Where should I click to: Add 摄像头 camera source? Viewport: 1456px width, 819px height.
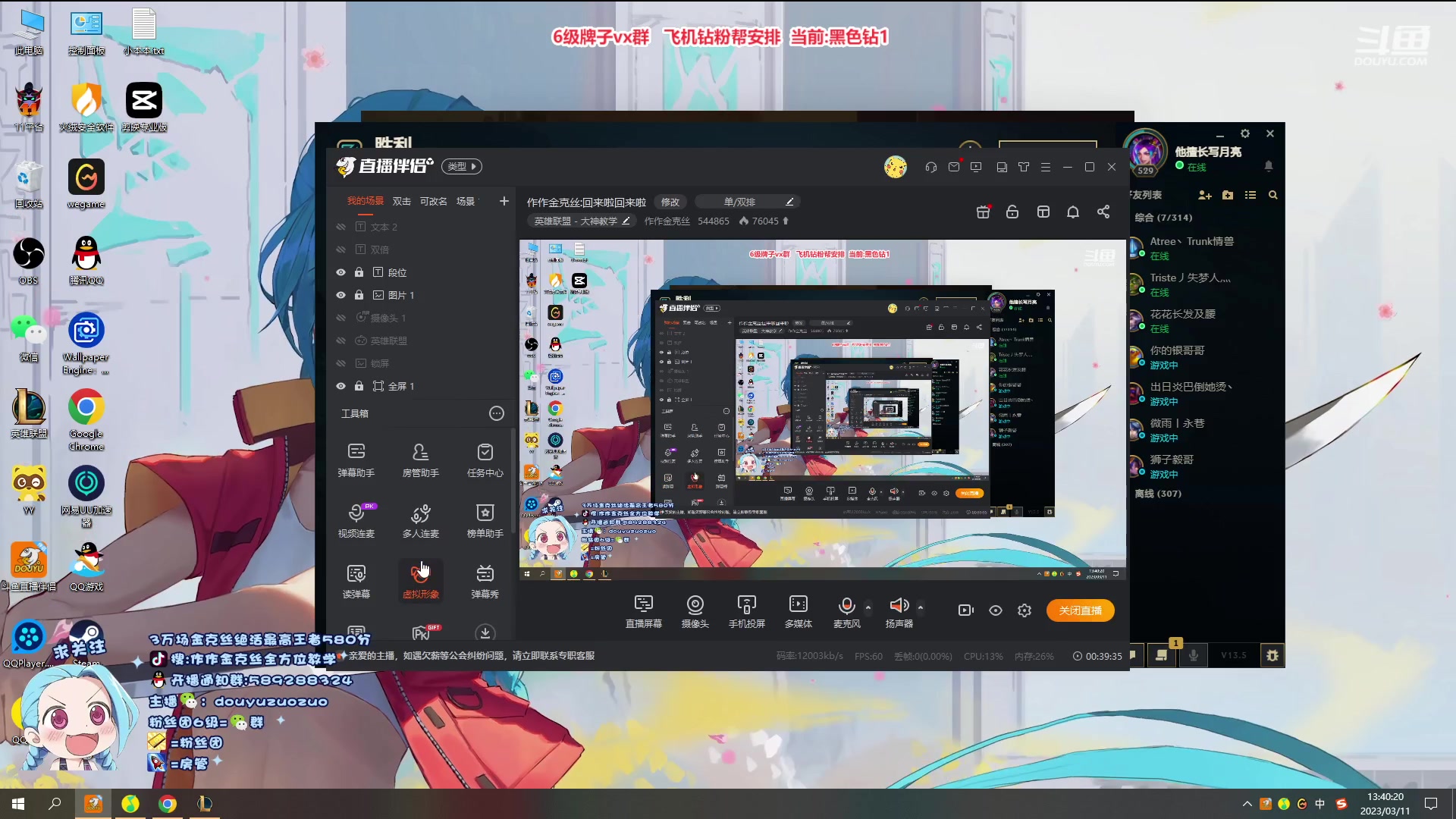tap(695, 611)
